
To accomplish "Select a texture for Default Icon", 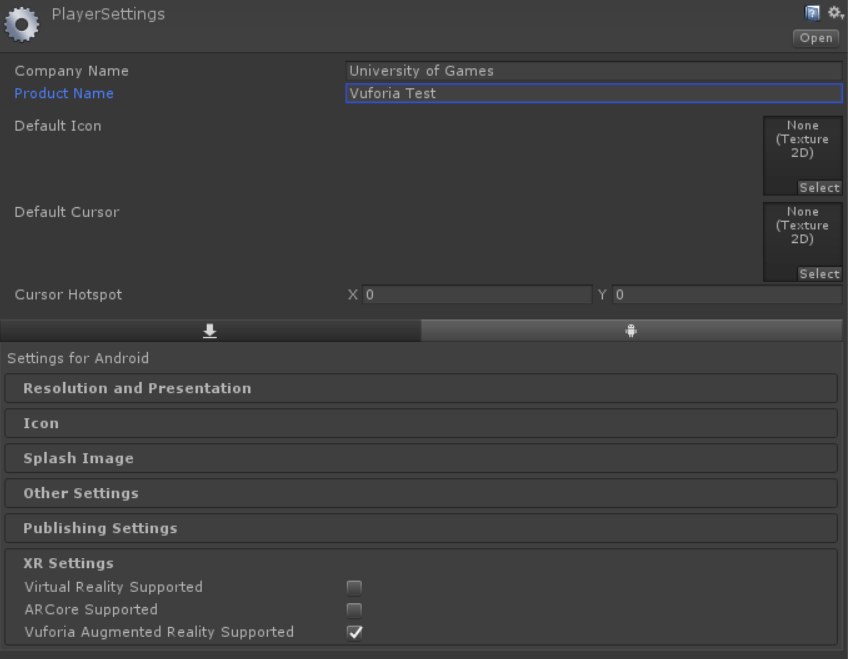I will [x=819, y=188].
